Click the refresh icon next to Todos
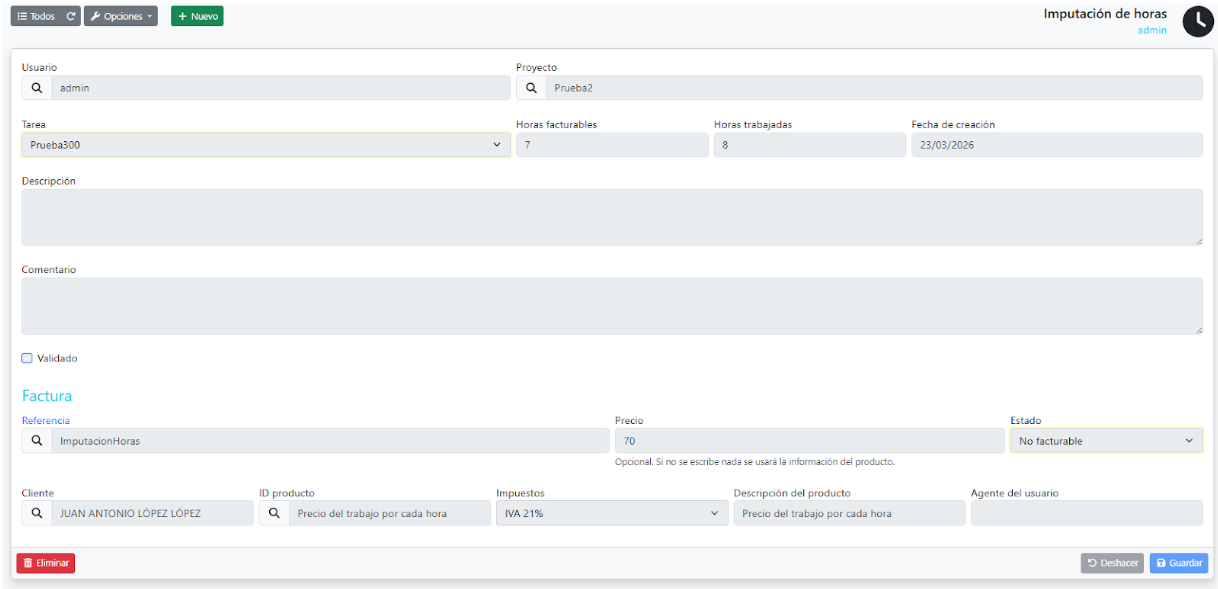 (70, 16)
